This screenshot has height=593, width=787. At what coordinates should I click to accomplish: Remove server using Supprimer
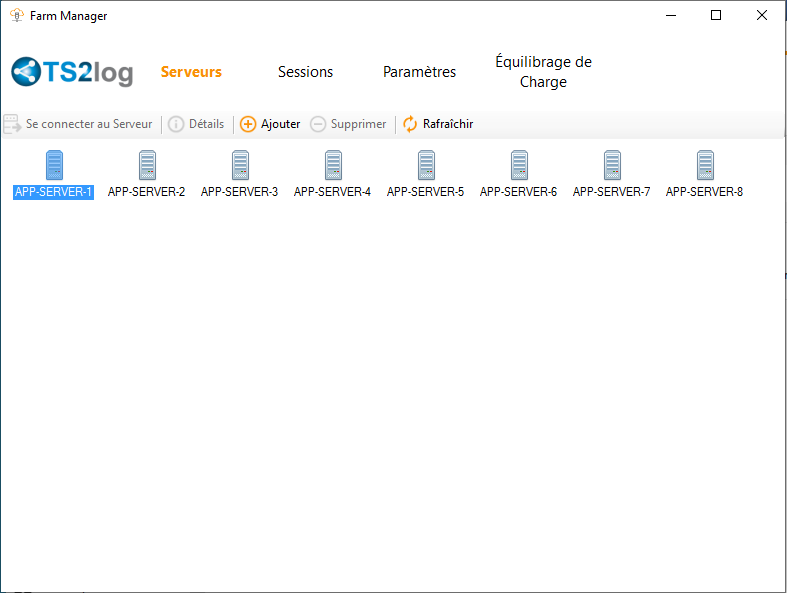tap(348, 124)
